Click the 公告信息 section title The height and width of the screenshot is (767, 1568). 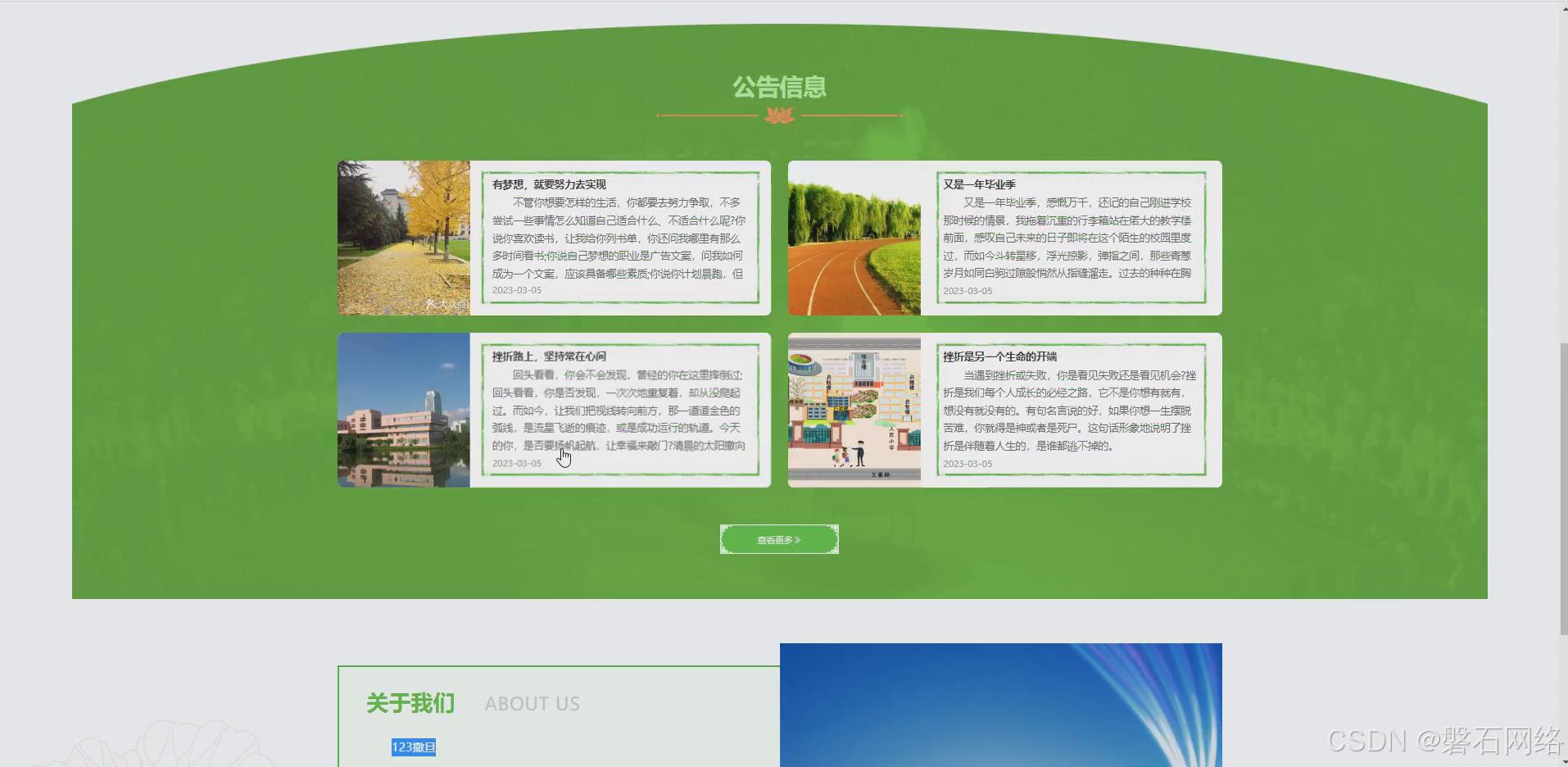tap(779, 86)
